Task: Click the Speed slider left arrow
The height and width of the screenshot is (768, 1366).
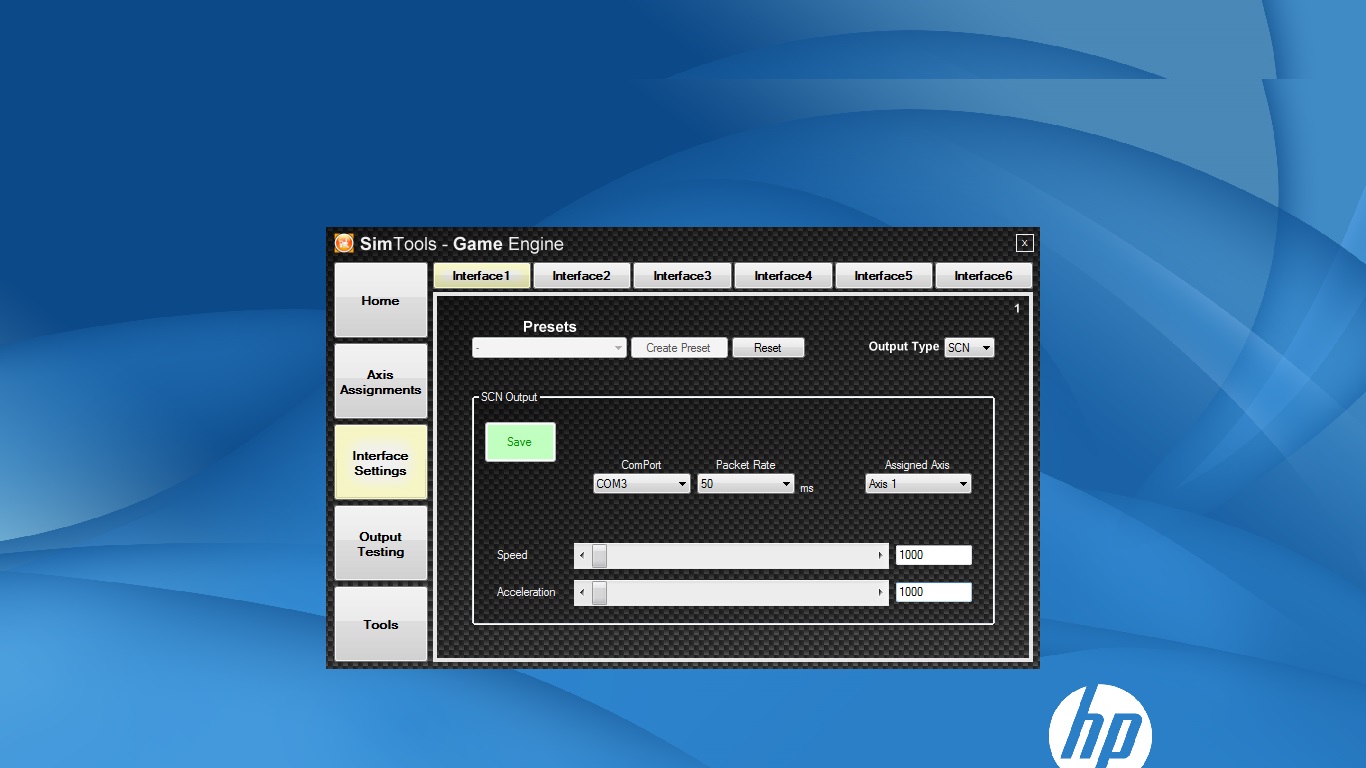Action: click(x=582, y=555)
